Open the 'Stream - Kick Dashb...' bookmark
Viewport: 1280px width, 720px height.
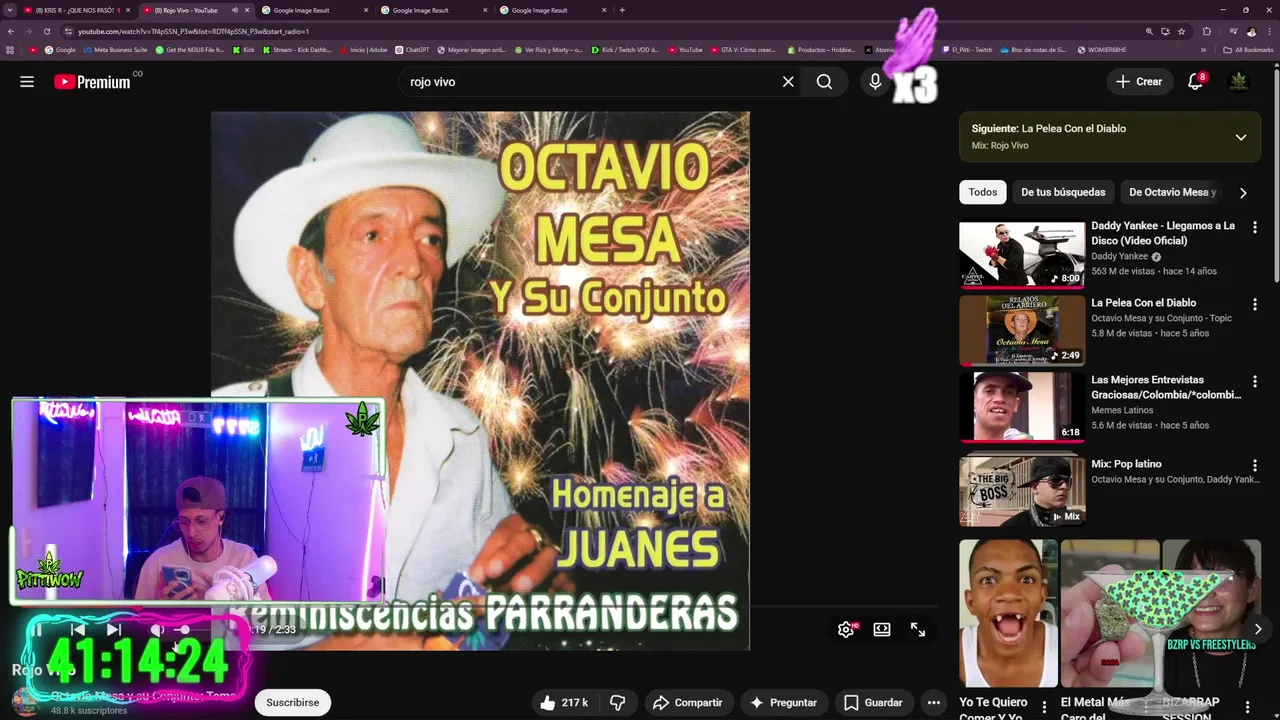click(296, 49)
